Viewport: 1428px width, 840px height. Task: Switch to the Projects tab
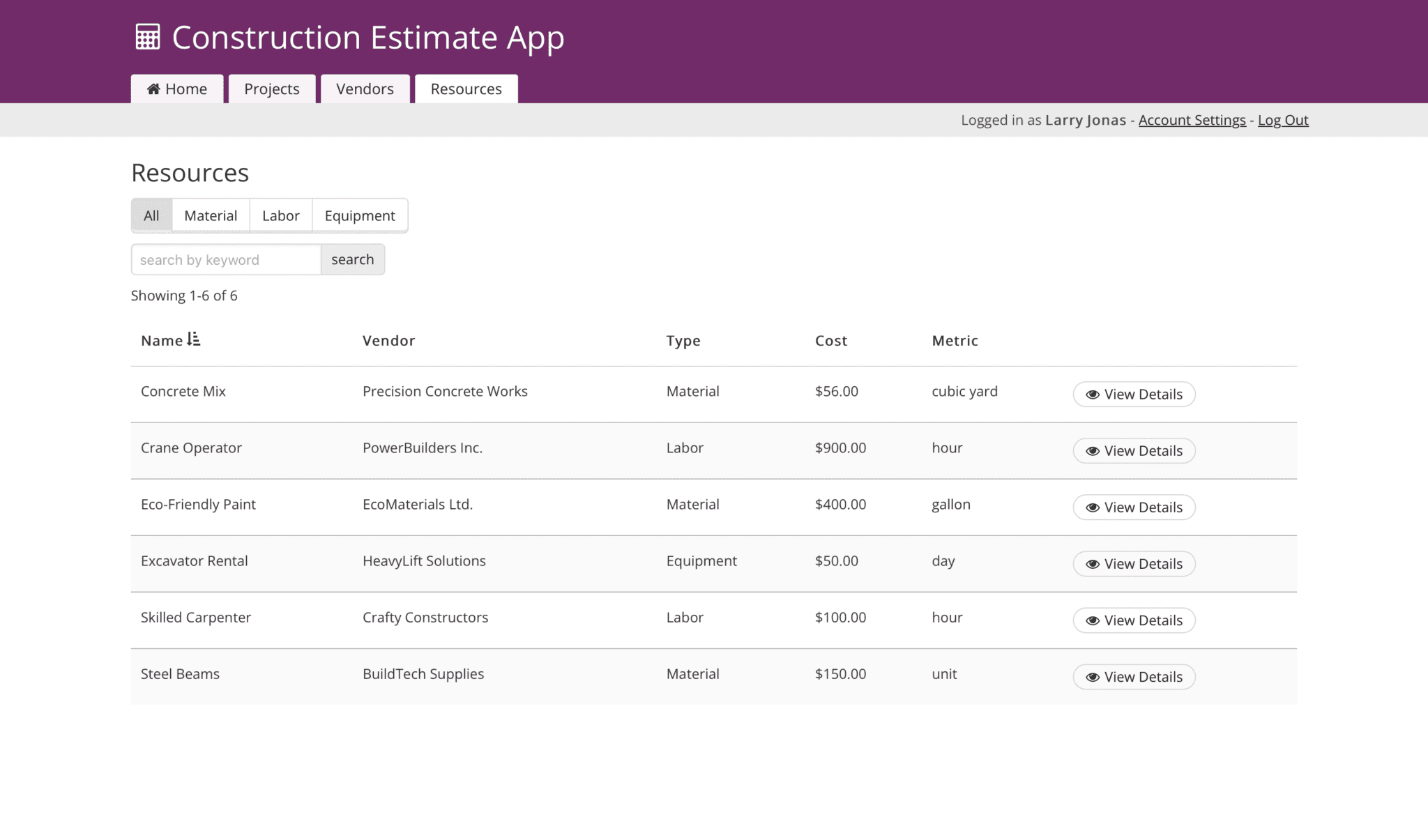pos(271,89)
